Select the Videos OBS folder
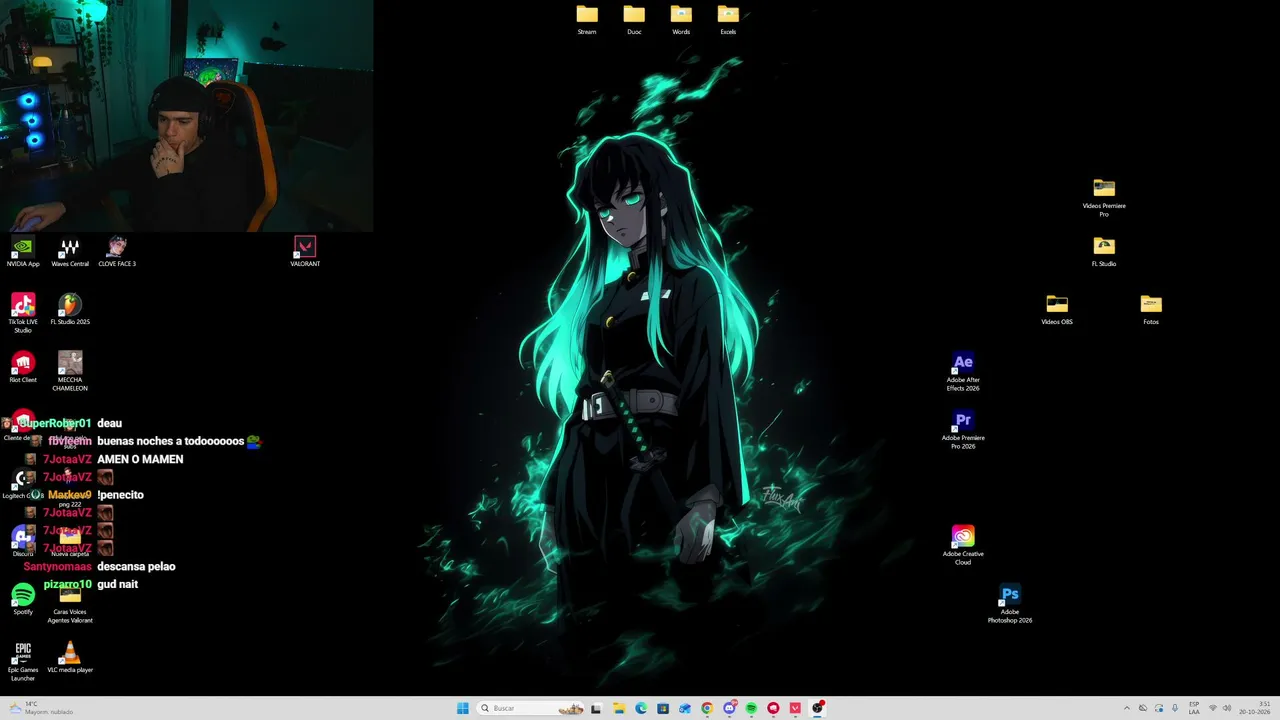Screen dimensions: 1280x720 click(x=1057, y=309)
